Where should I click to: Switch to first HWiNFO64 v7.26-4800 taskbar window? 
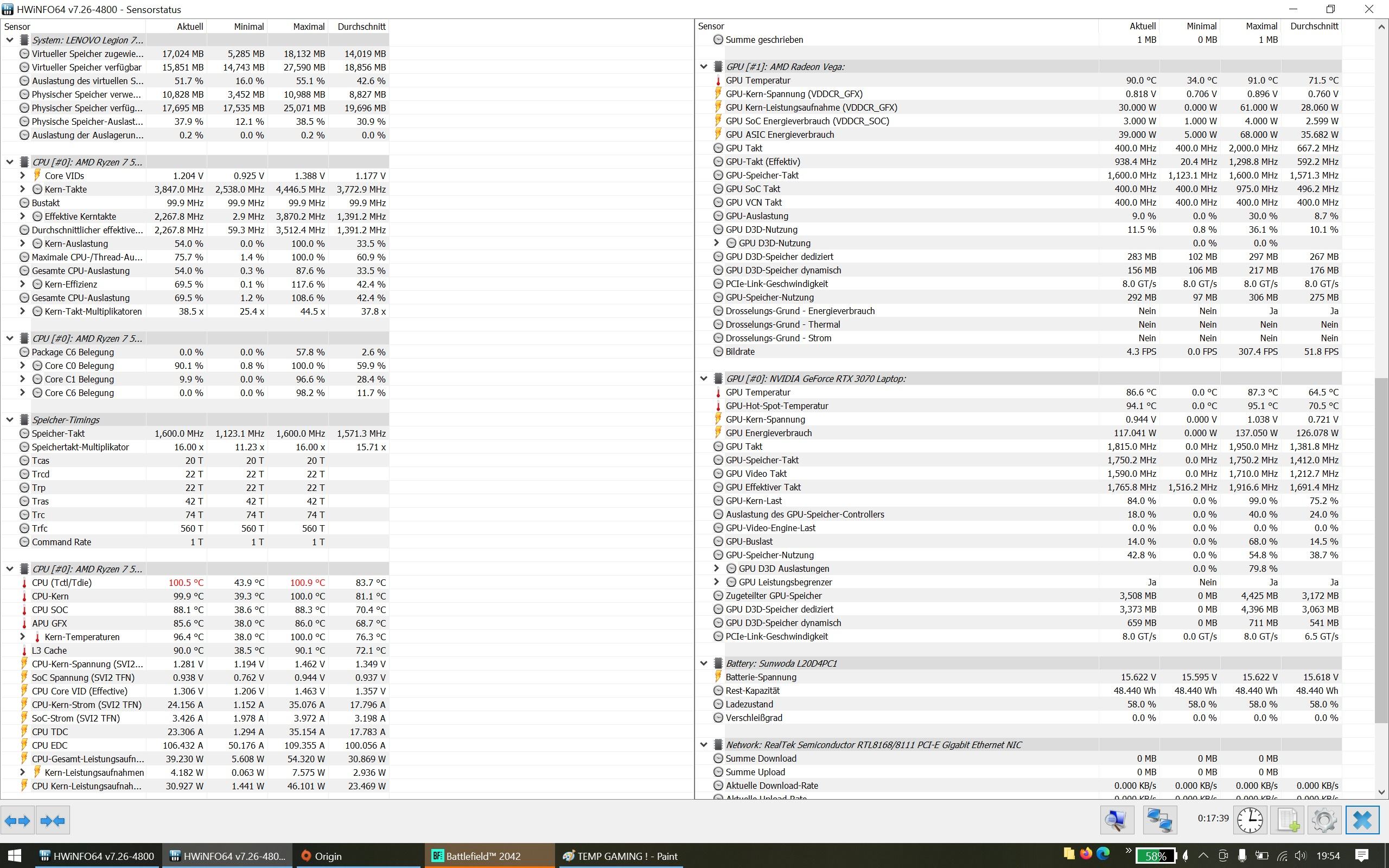coord(97,856)
